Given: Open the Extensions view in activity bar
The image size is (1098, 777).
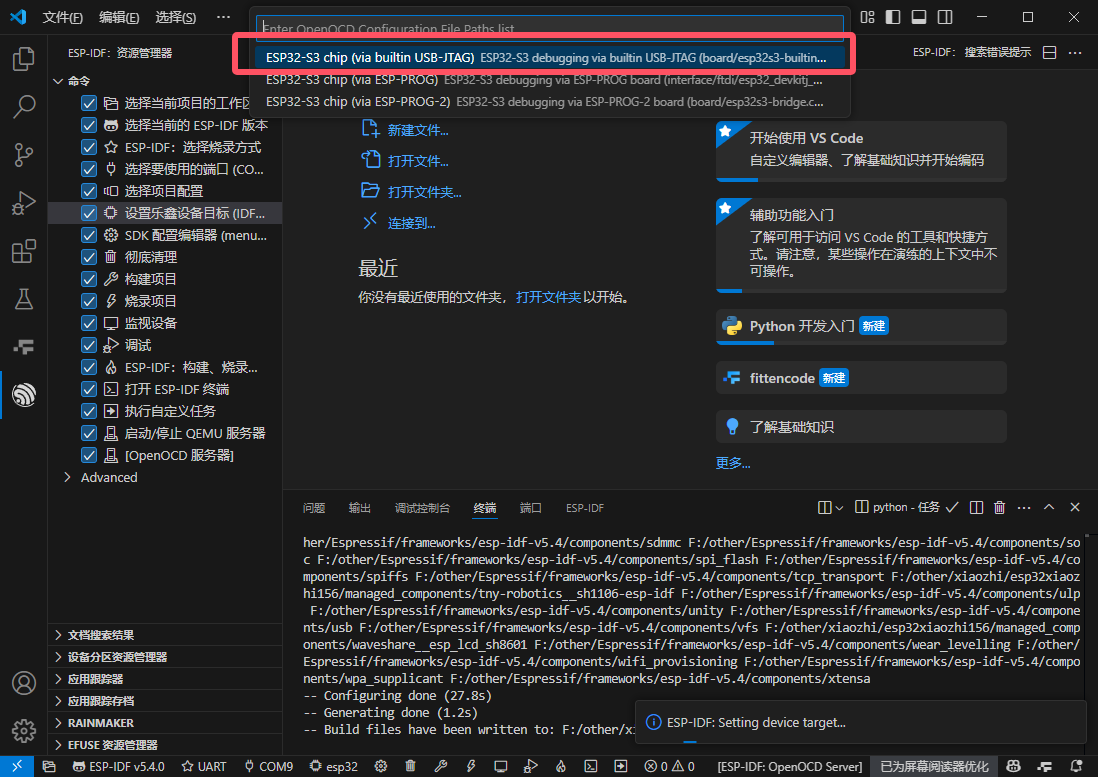Looking at the screenshot, I should point(24,252).
